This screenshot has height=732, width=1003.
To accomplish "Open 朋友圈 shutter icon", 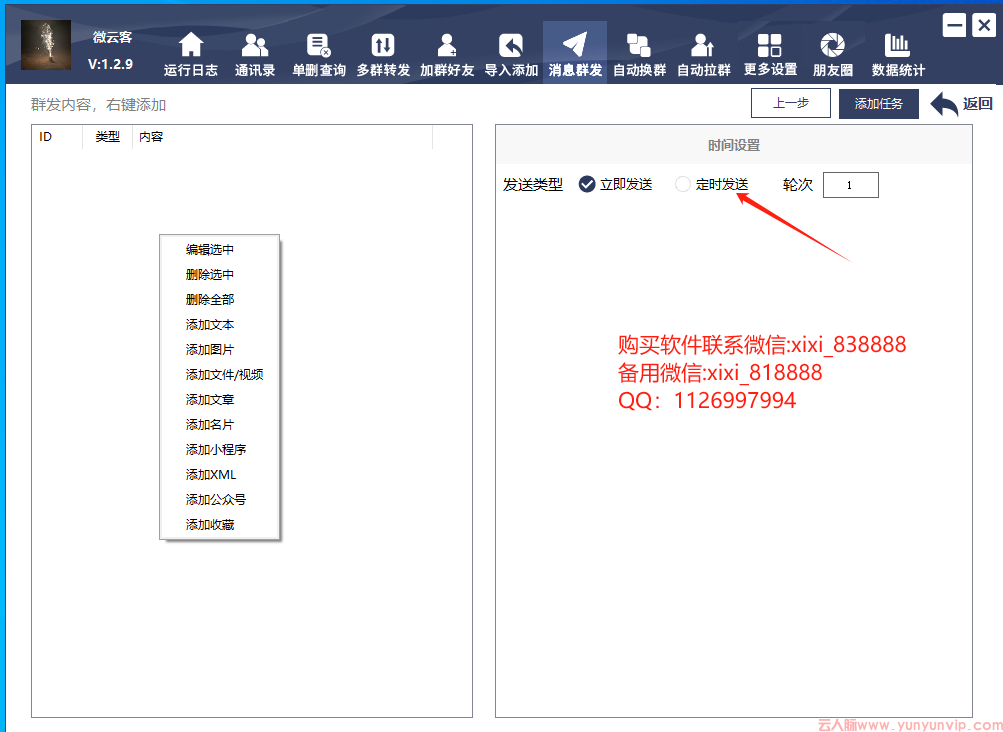I will [832, 45].
